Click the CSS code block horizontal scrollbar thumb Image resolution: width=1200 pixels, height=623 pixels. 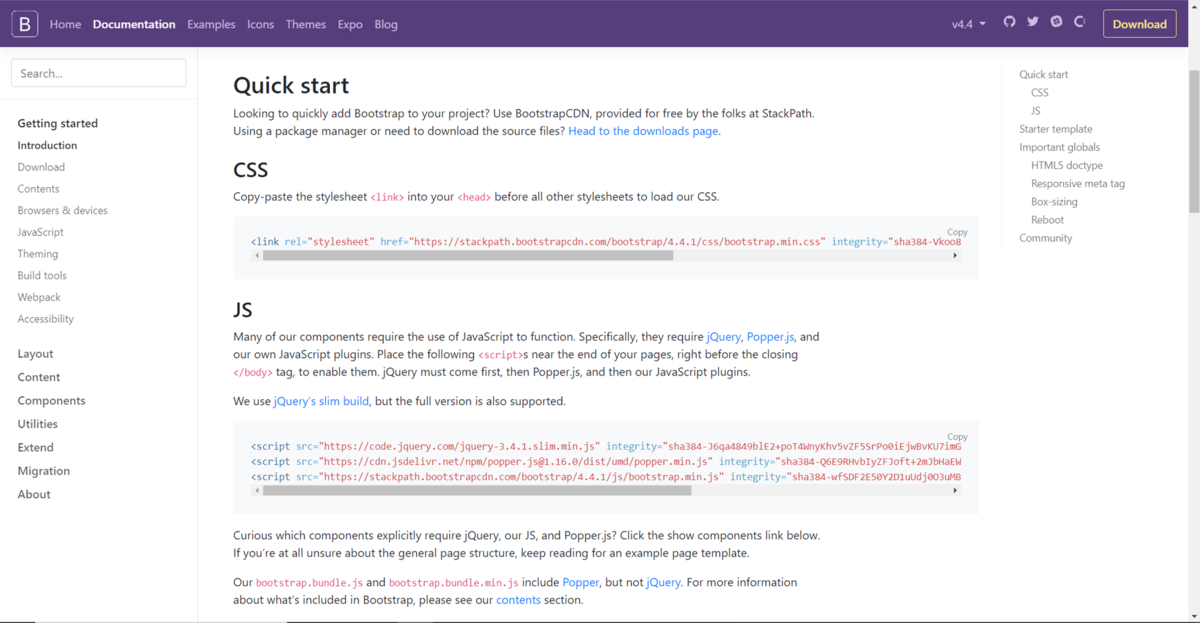(x=468, y=256)
